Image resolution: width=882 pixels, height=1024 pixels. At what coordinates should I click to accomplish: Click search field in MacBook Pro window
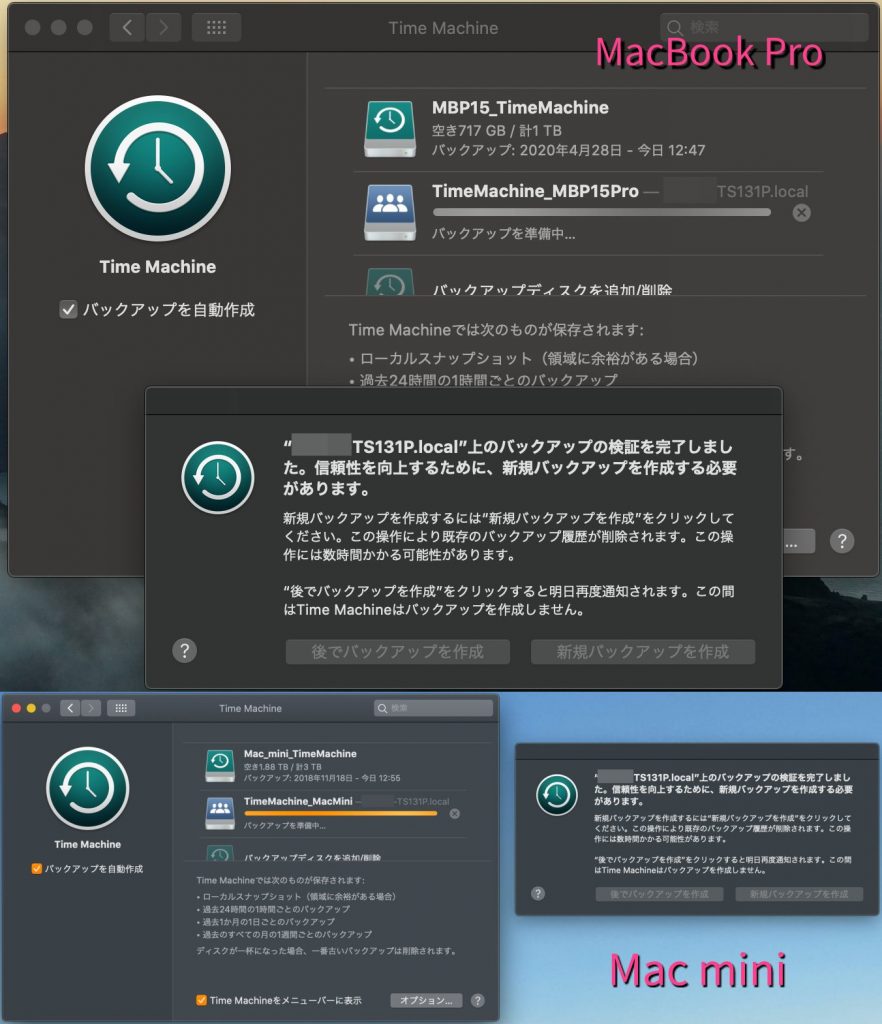click(764, 27)
